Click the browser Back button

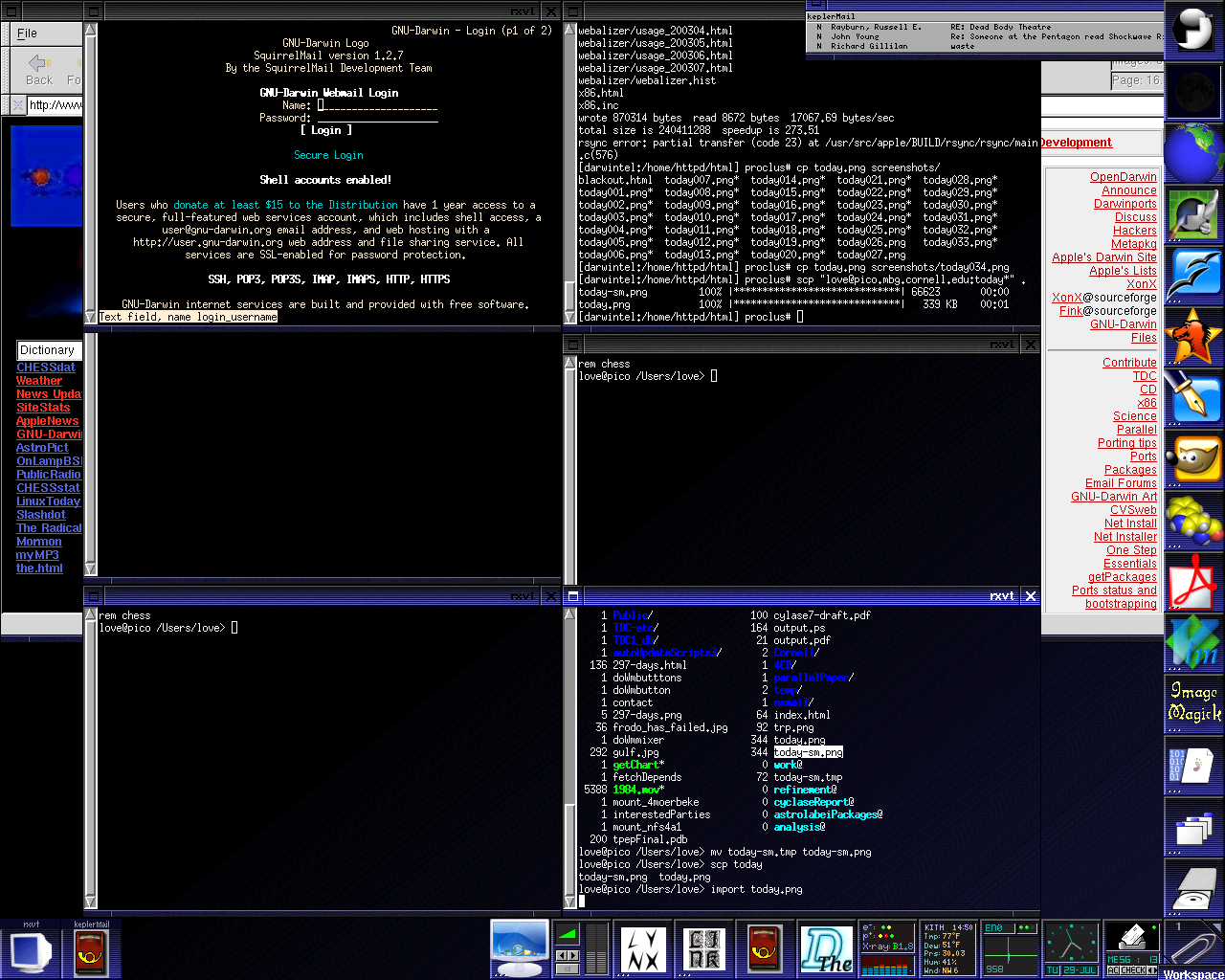[39, 70]
